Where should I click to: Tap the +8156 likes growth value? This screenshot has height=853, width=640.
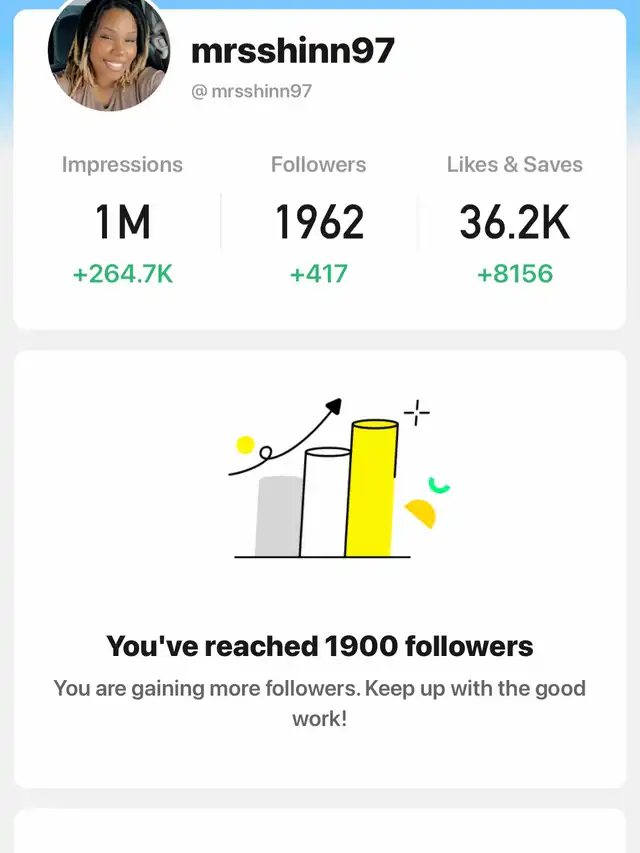[x=514, y=274]
